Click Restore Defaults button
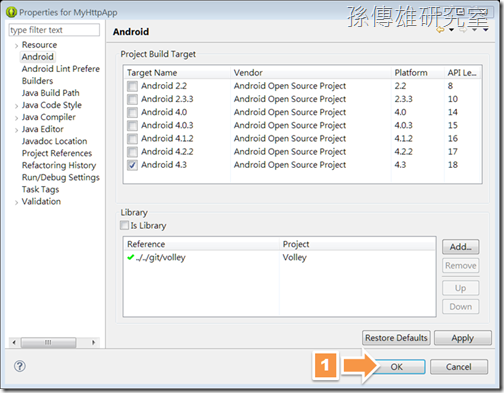Viewport: 504px width, 393px height. (396, 338)
